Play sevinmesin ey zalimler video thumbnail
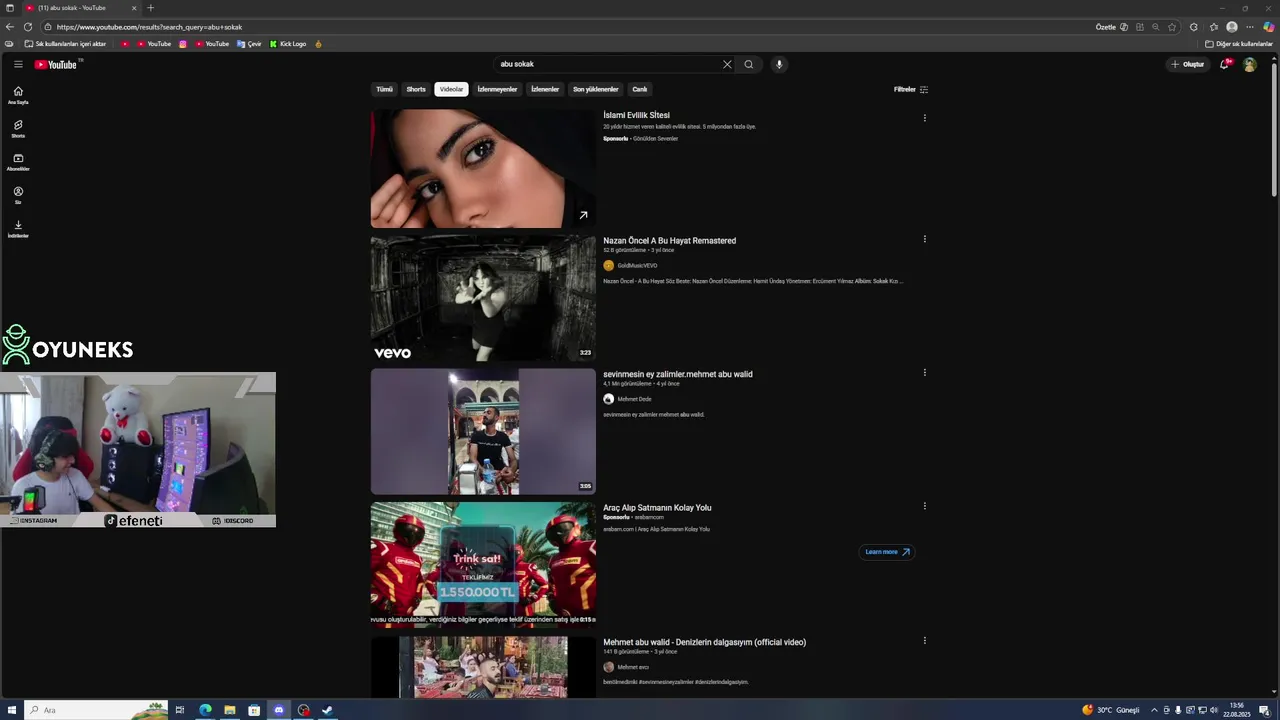 tap(483, 431)
